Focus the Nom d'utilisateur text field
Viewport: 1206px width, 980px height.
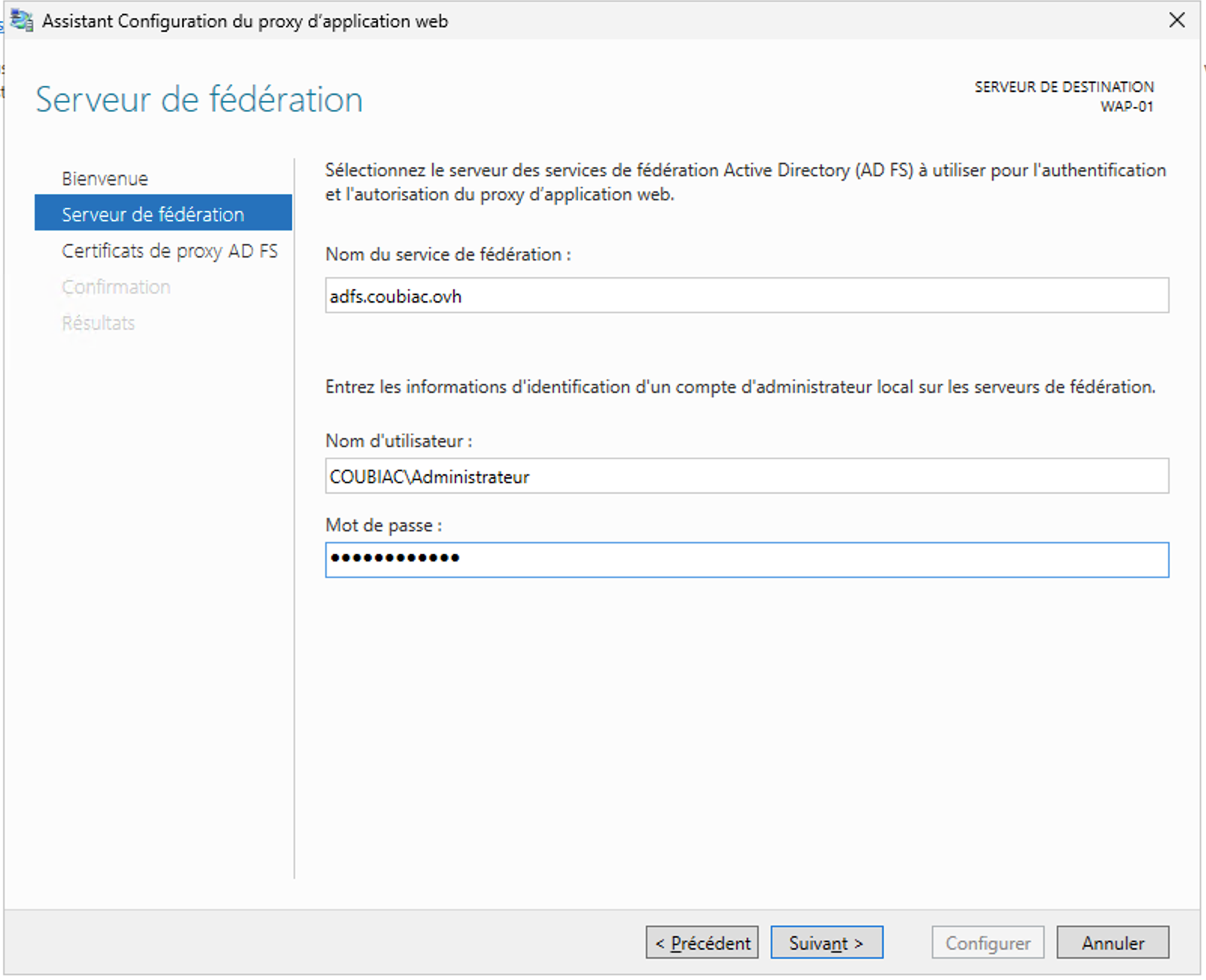click(x=746, y=476)
